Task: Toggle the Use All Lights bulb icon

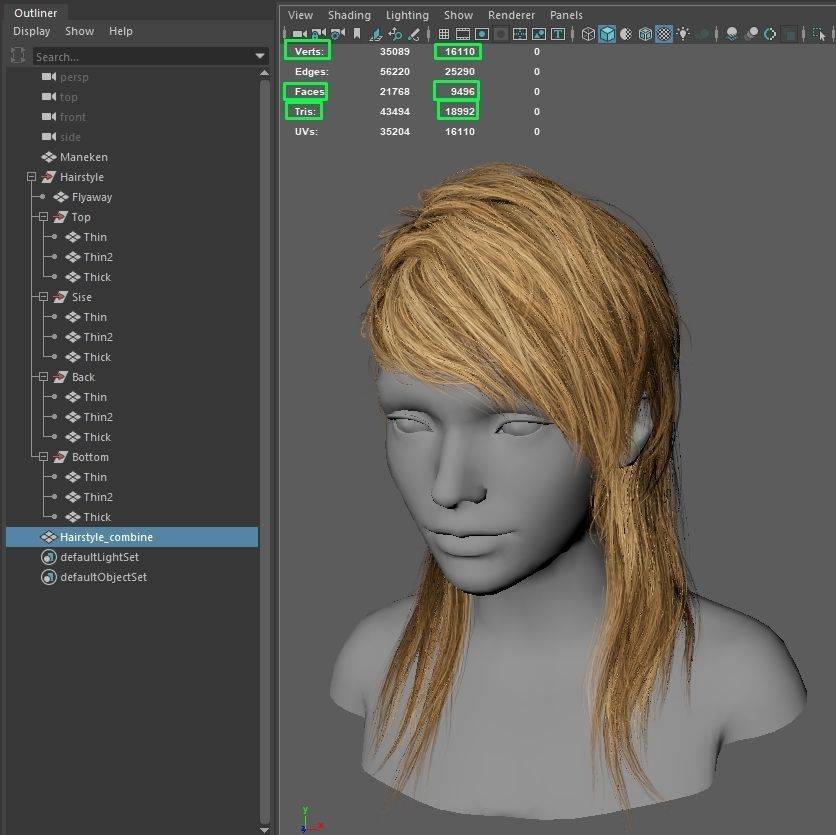Action: tap(683, 34)
